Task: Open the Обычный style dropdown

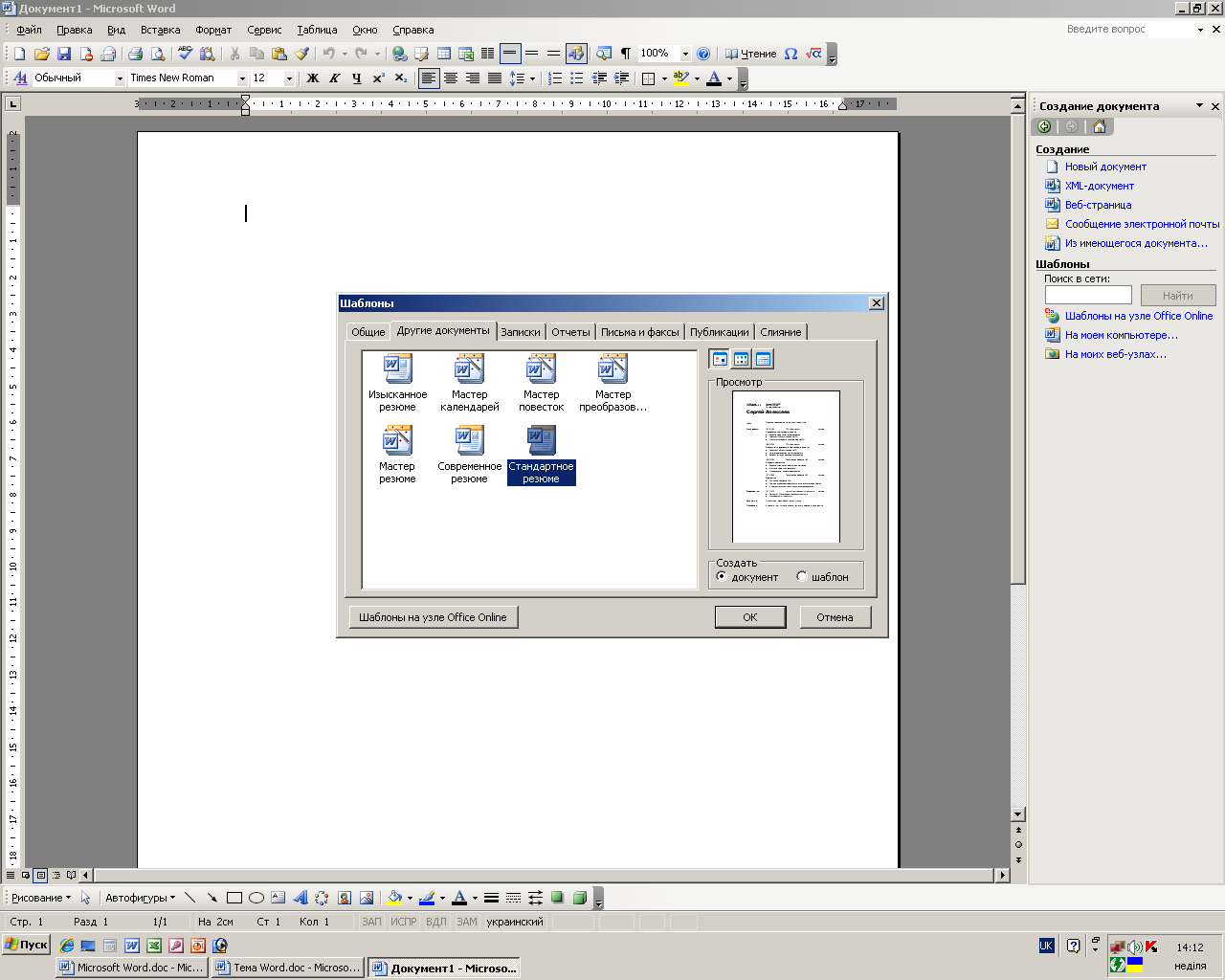Action: coord(120,78)
